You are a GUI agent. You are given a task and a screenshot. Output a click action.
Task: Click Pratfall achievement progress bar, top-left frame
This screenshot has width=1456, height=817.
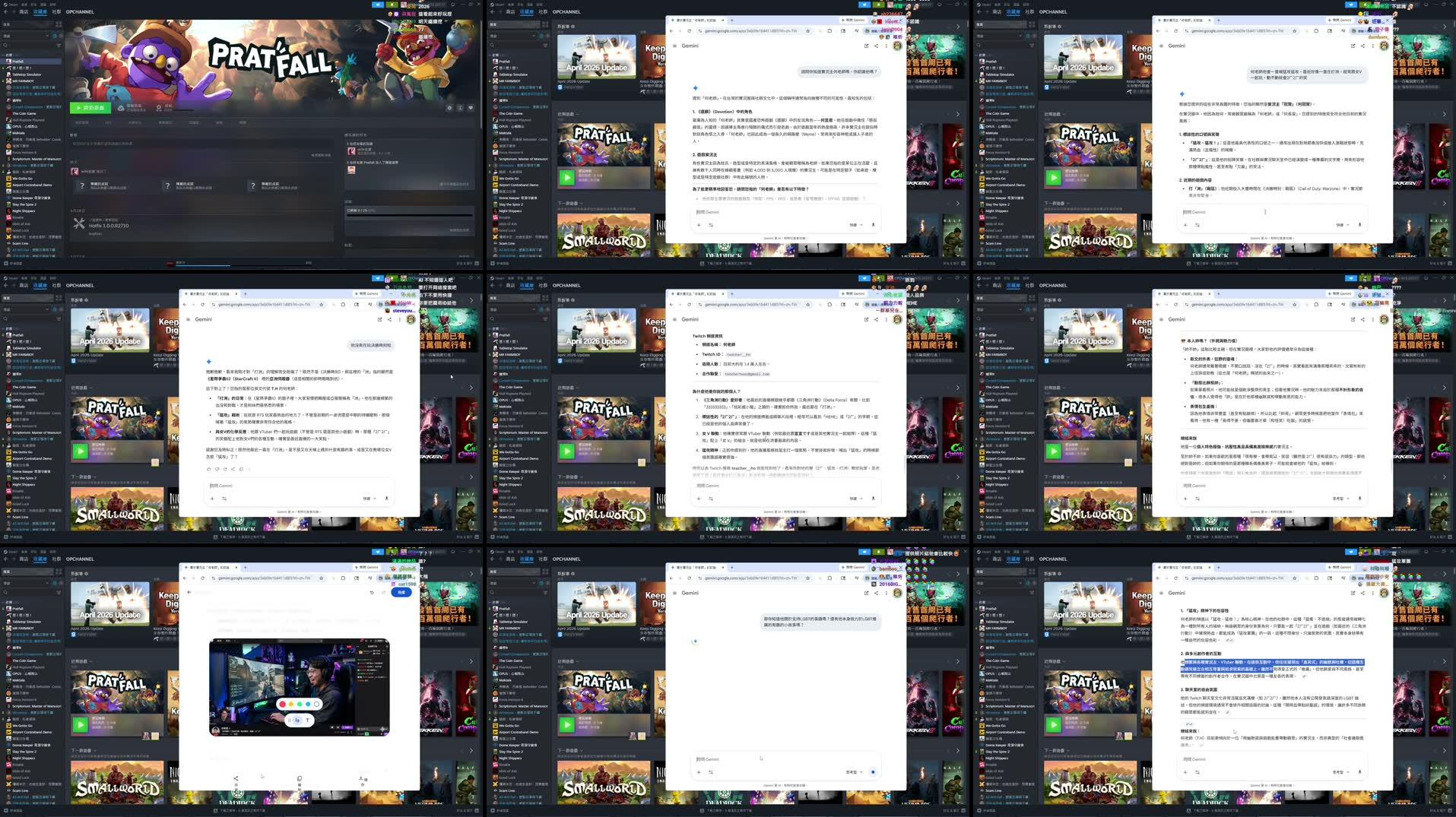click(x=409, y=215)
